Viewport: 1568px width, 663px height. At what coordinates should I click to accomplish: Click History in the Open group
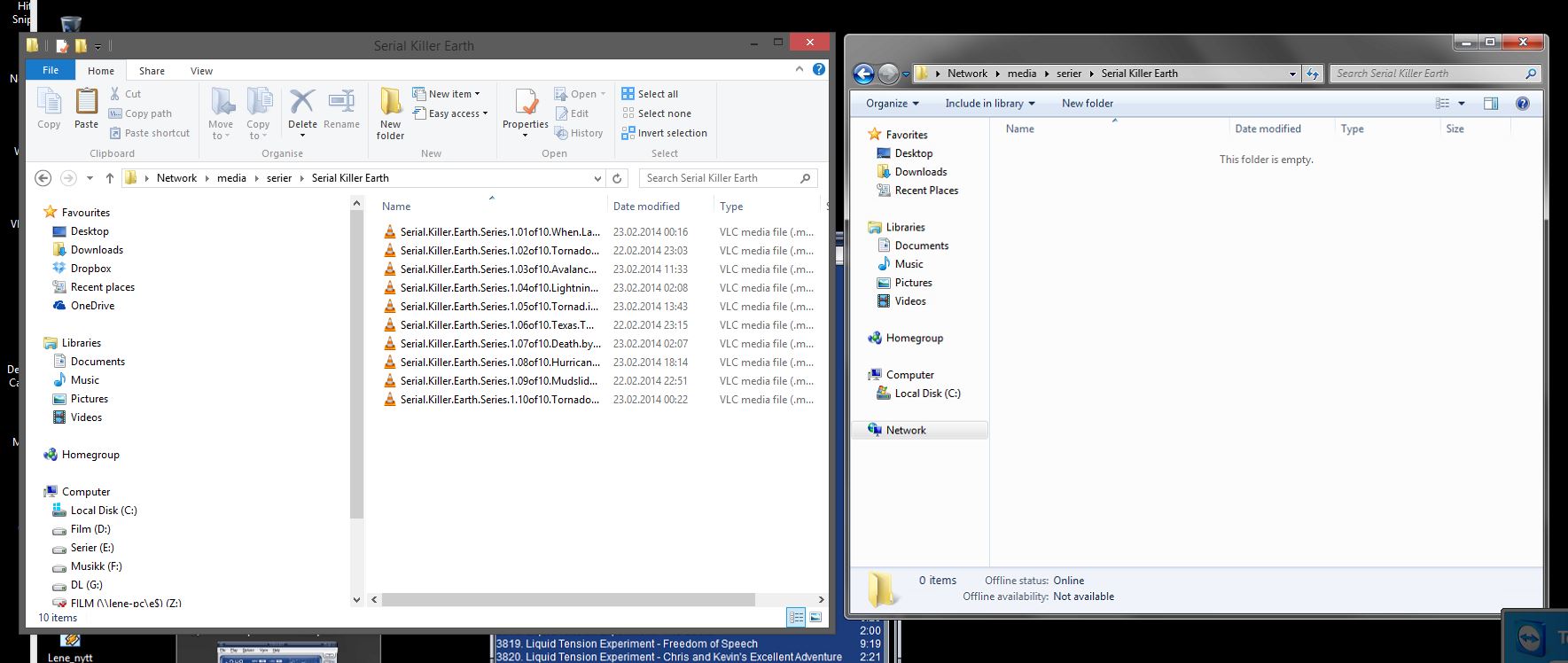pos(579,133)
